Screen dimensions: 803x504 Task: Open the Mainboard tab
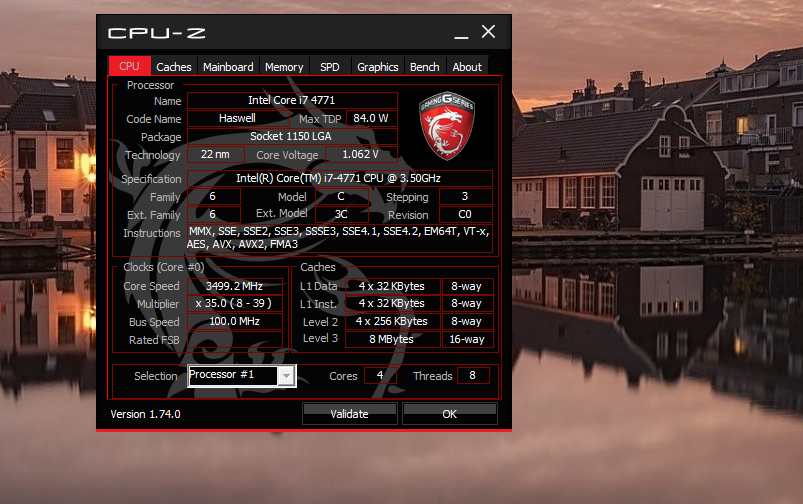228,67
